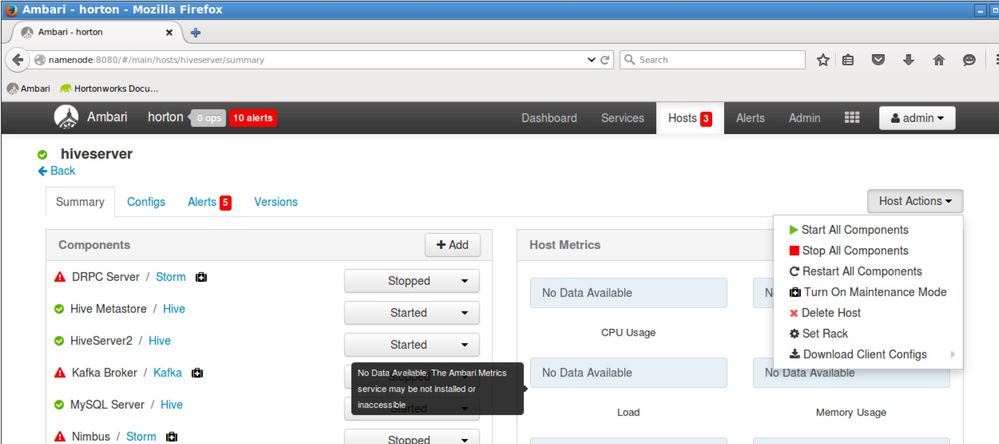Click the Ambari bookmark in bookmarks toolbar
Image resolution: width=999 pixels, height=444 pixels.
coord(29,89)
